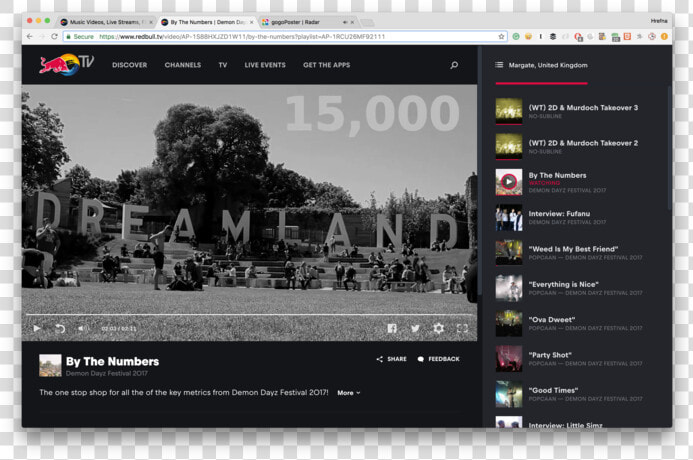Screen dimensions: 693x460
Task: Click Demon Dayz Festival 2017 subtitle
Action: (107, 373)
